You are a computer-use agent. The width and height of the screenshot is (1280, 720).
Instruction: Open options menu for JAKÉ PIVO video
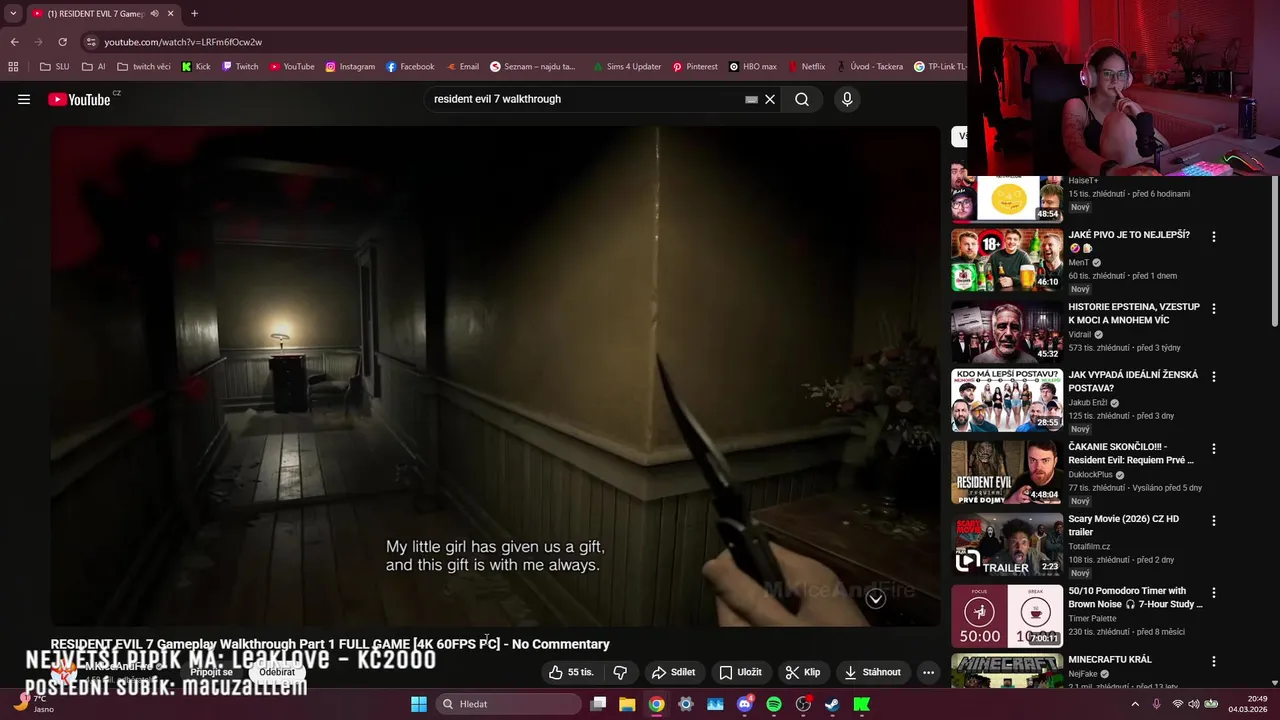coord(1214,237)
